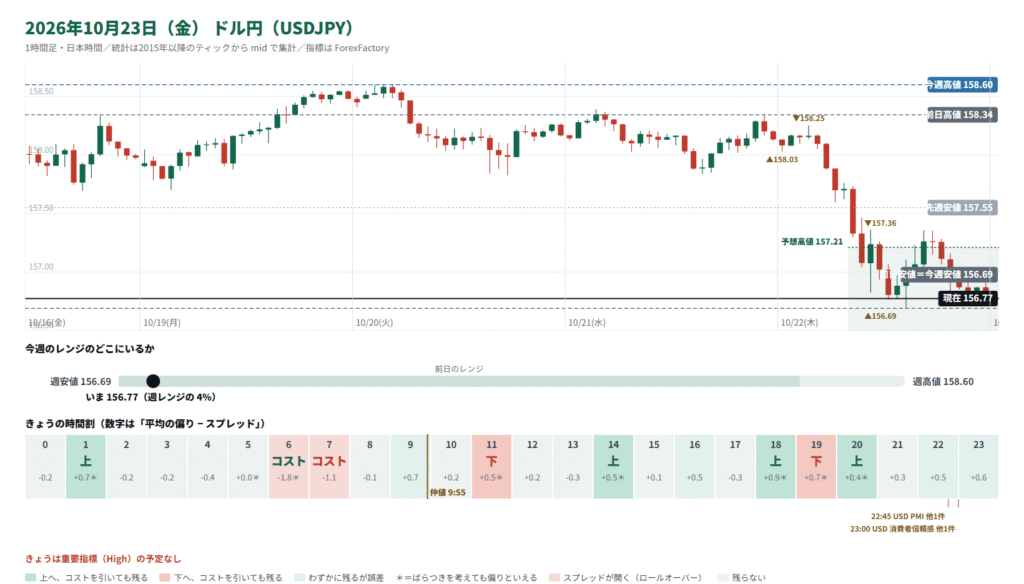Select the ▼157.36 marker on the chart
This screenshot has width=1024, height=584.
(x=880, y=223)
